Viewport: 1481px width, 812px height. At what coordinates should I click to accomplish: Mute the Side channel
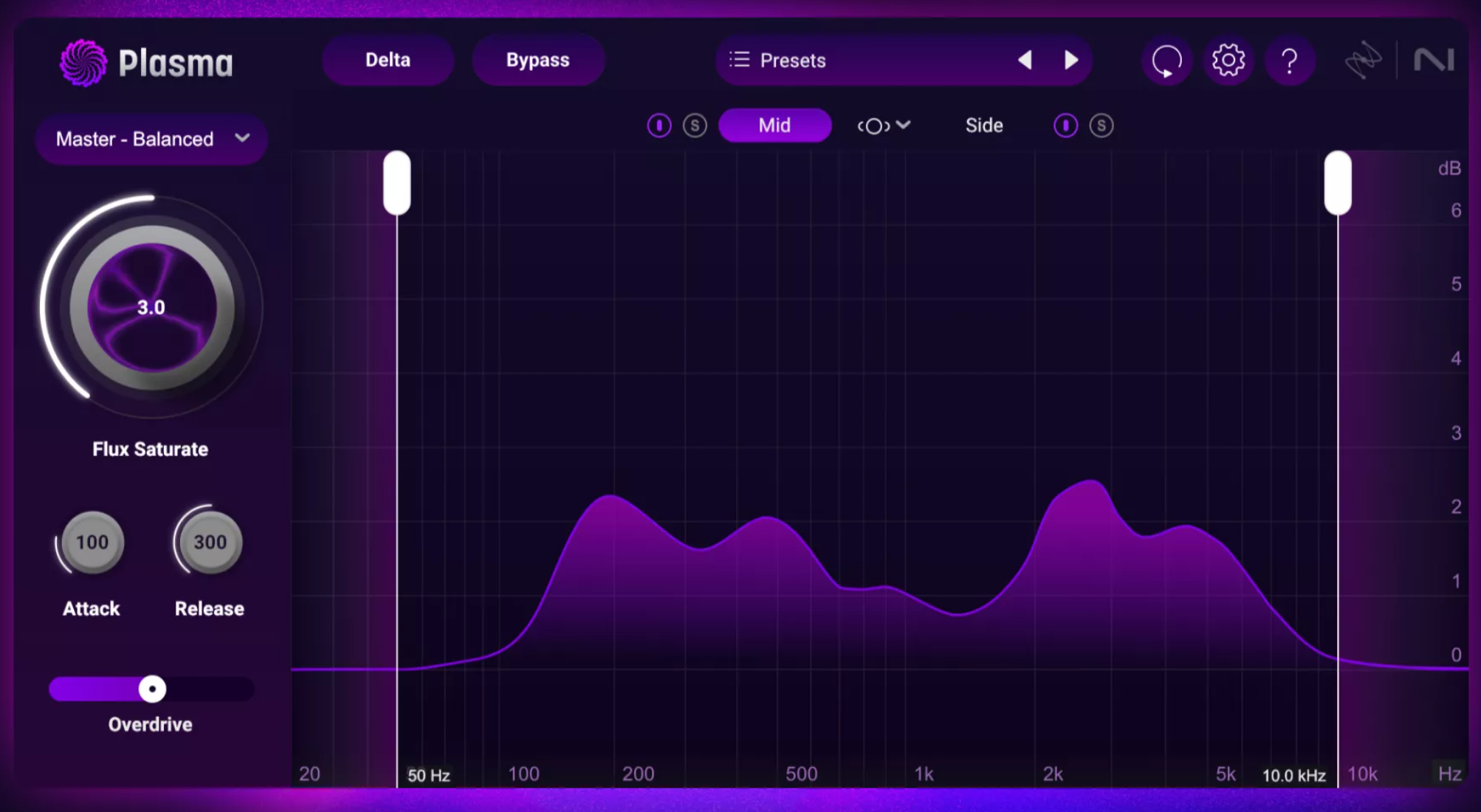pos(1065,125)
